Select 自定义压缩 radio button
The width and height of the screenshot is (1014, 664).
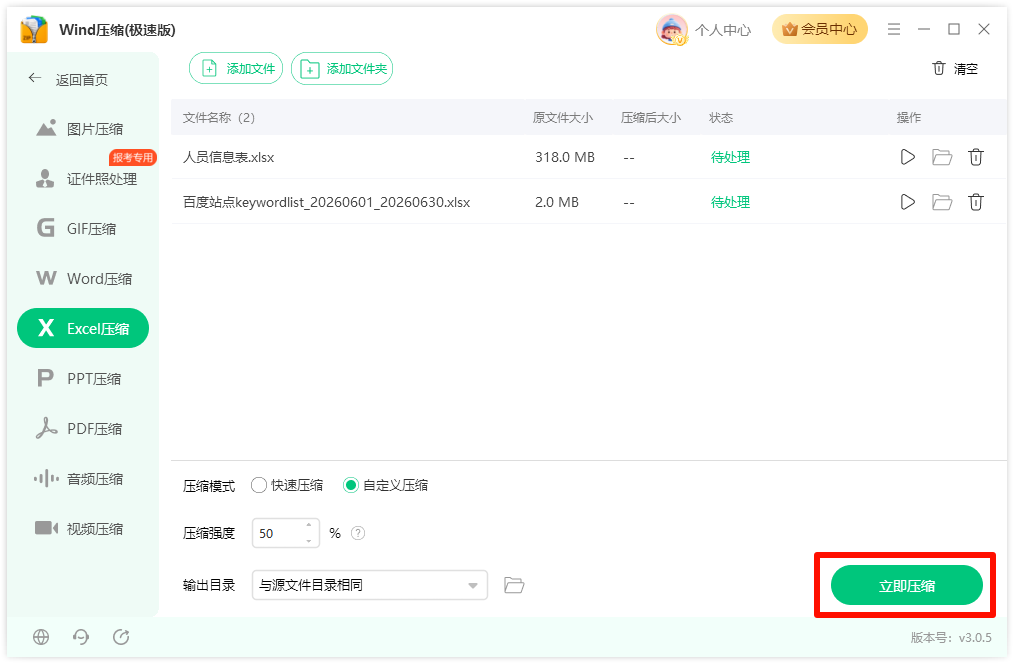click(351, 485)
